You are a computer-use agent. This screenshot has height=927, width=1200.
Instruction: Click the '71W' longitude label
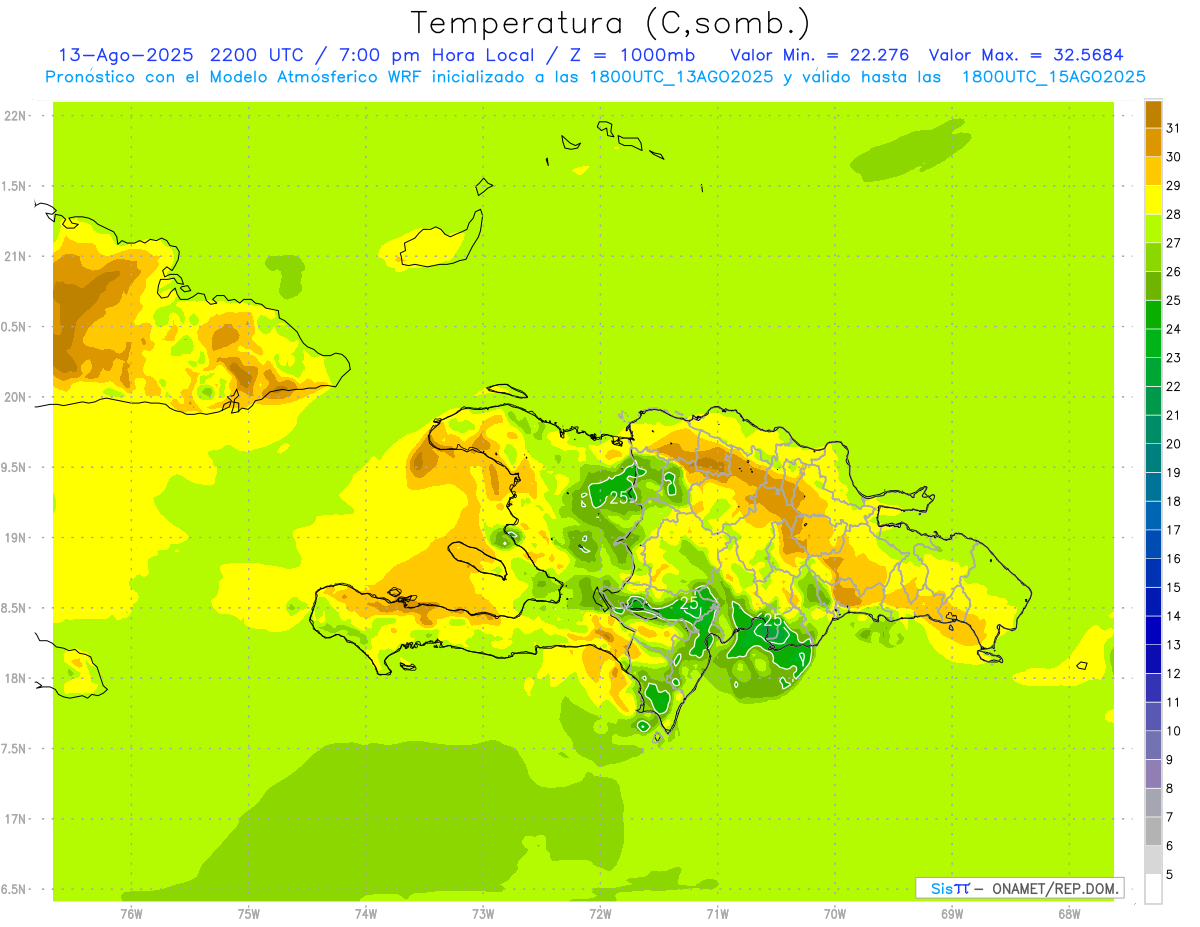pyautogui.click(x=717, y=914)
